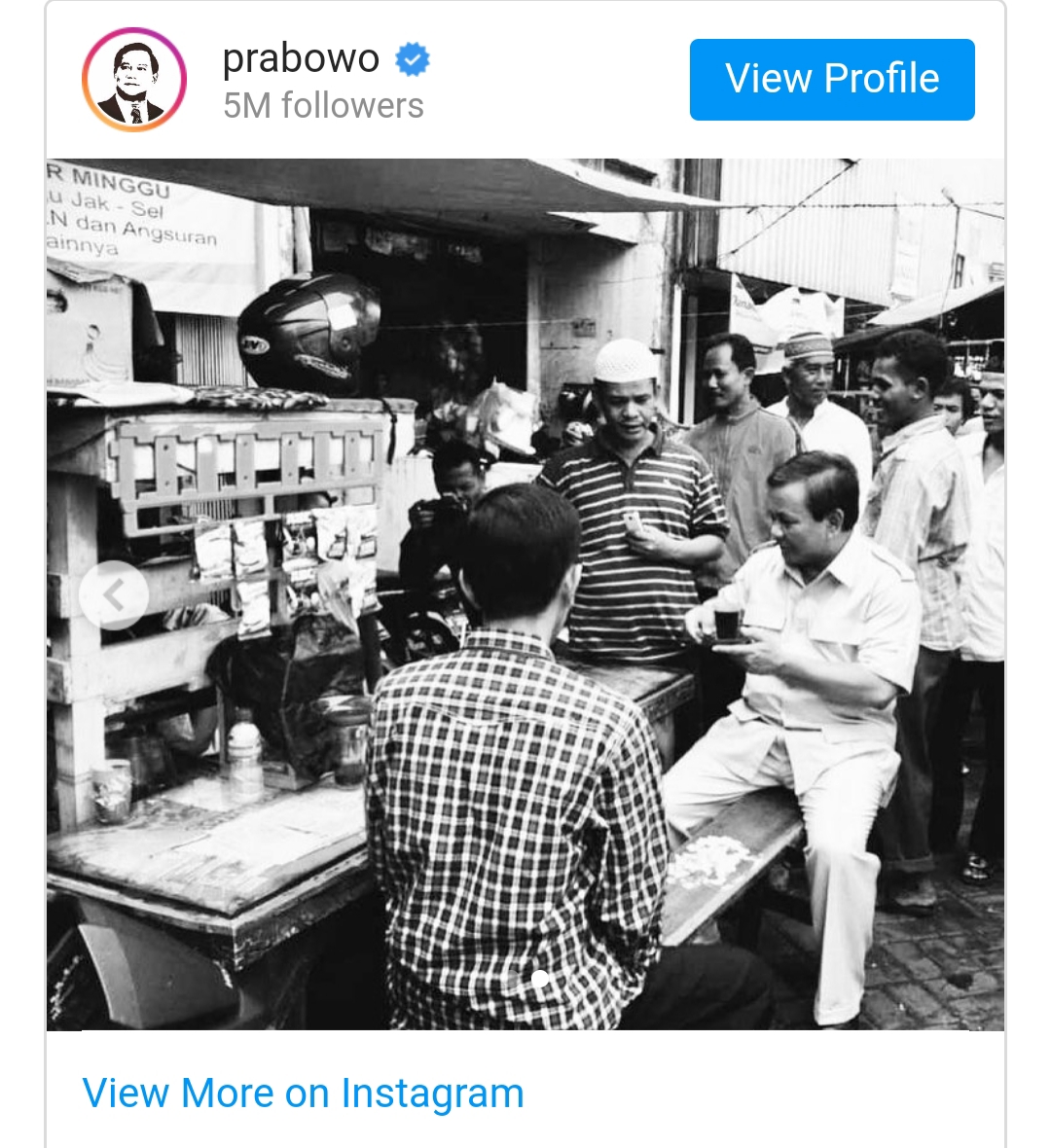Select the first carousel dot indicator
The height and width of the screenshot is (1148, 1051).
[x=512, y=979]
